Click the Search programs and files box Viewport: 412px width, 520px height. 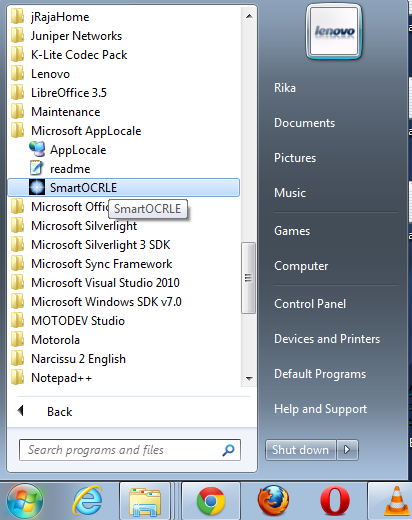click(130, 450)
